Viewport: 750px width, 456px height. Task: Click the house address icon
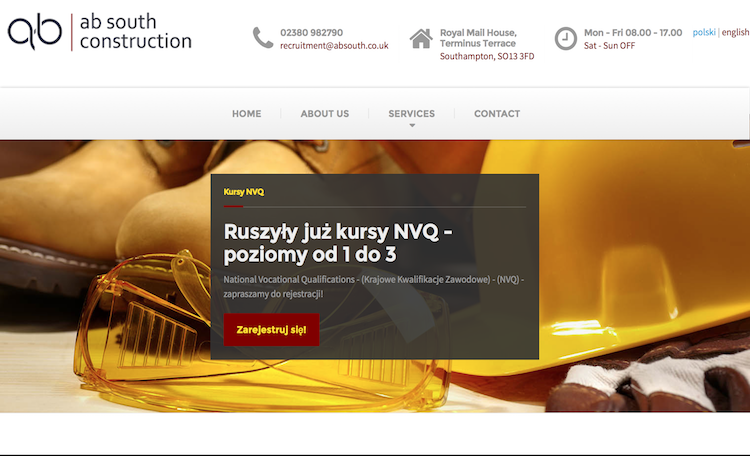[x=421, y=39]
